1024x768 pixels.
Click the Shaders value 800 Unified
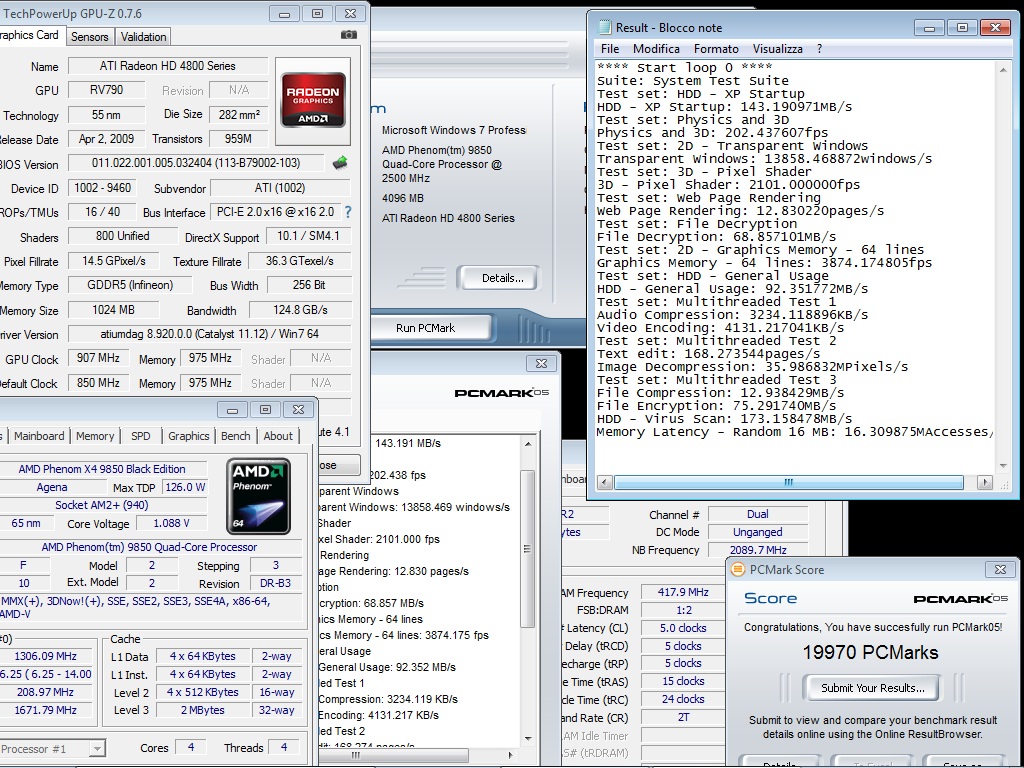tap(122, 236)
